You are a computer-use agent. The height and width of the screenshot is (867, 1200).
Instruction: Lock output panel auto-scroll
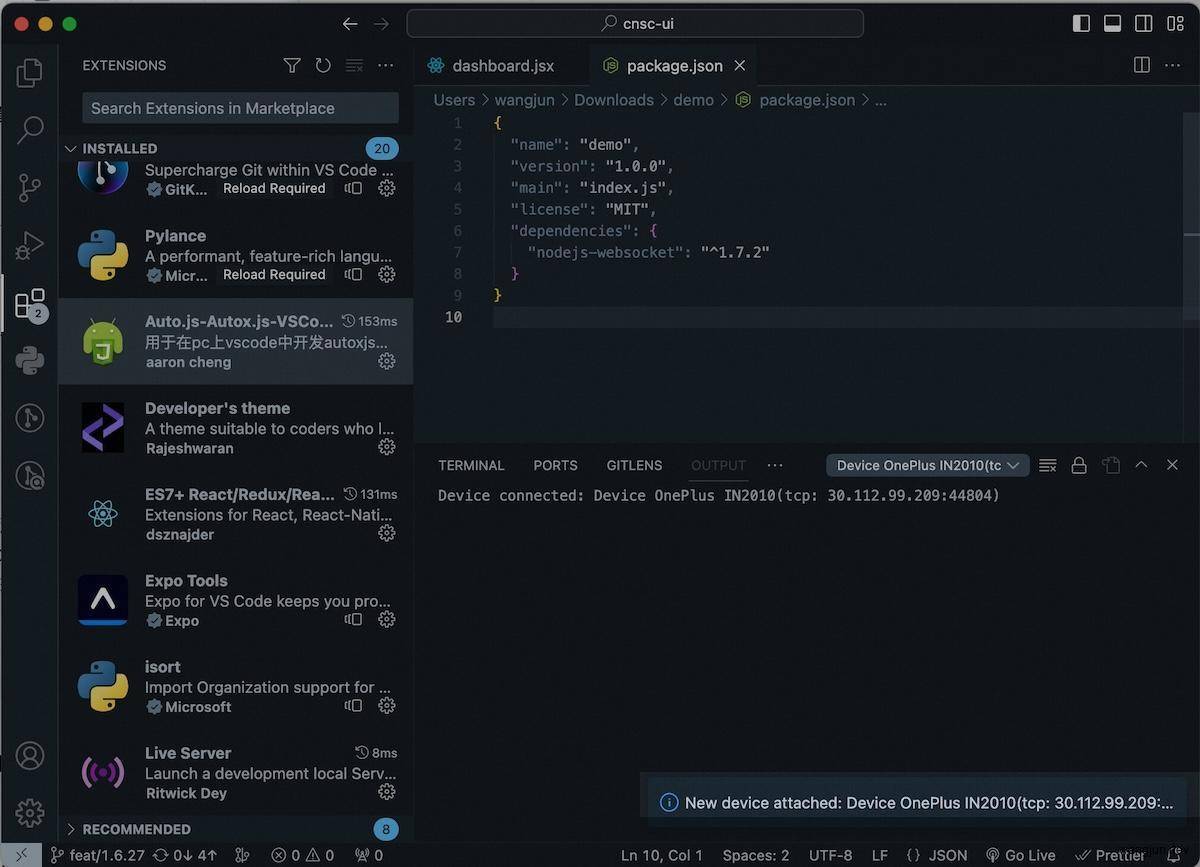[1079, 465]
